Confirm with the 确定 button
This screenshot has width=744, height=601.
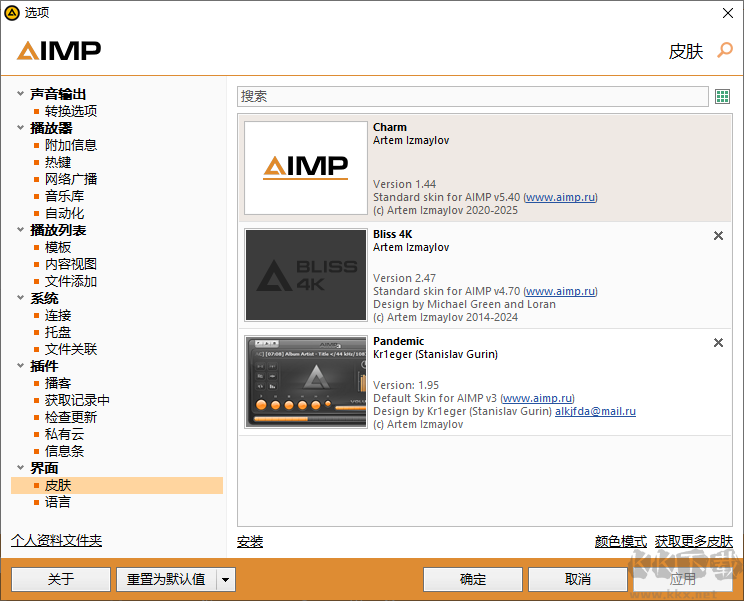[x=473, y=579]
